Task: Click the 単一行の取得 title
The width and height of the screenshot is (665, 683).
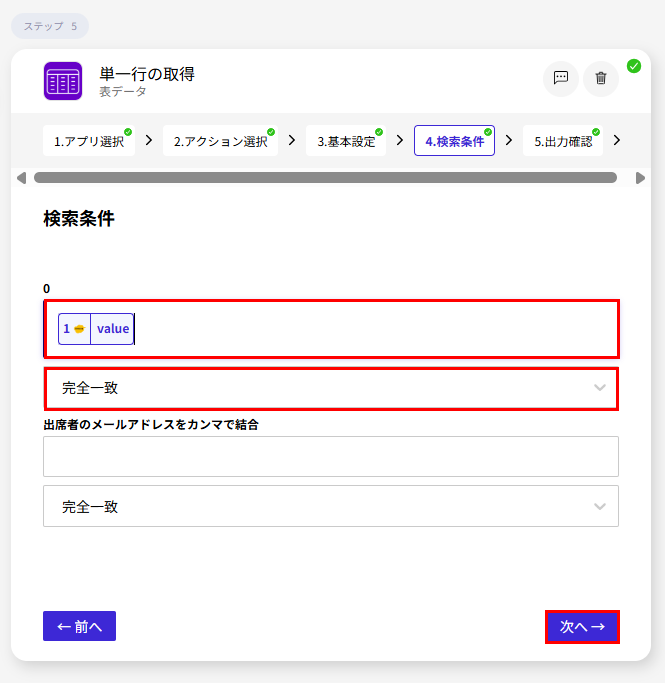Action: (147, 74)
